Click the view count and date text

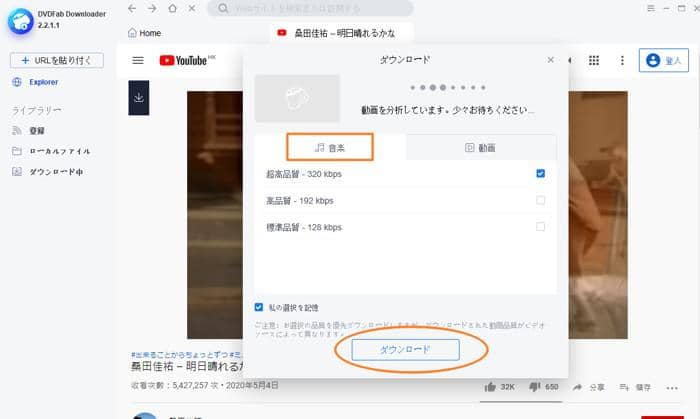[x=204, y=385]
